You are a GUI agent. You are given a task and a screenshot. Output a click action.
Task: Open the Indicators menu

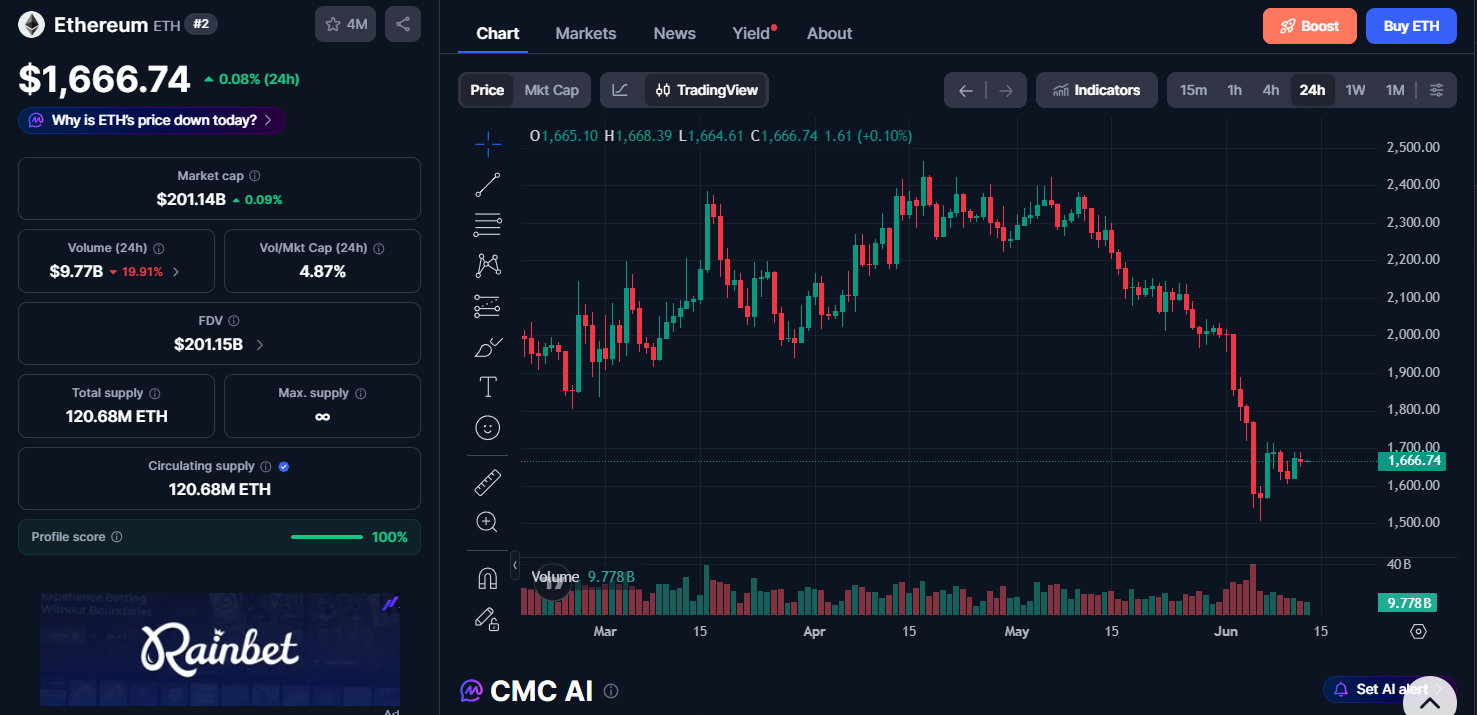click(x=1097, y=90)
